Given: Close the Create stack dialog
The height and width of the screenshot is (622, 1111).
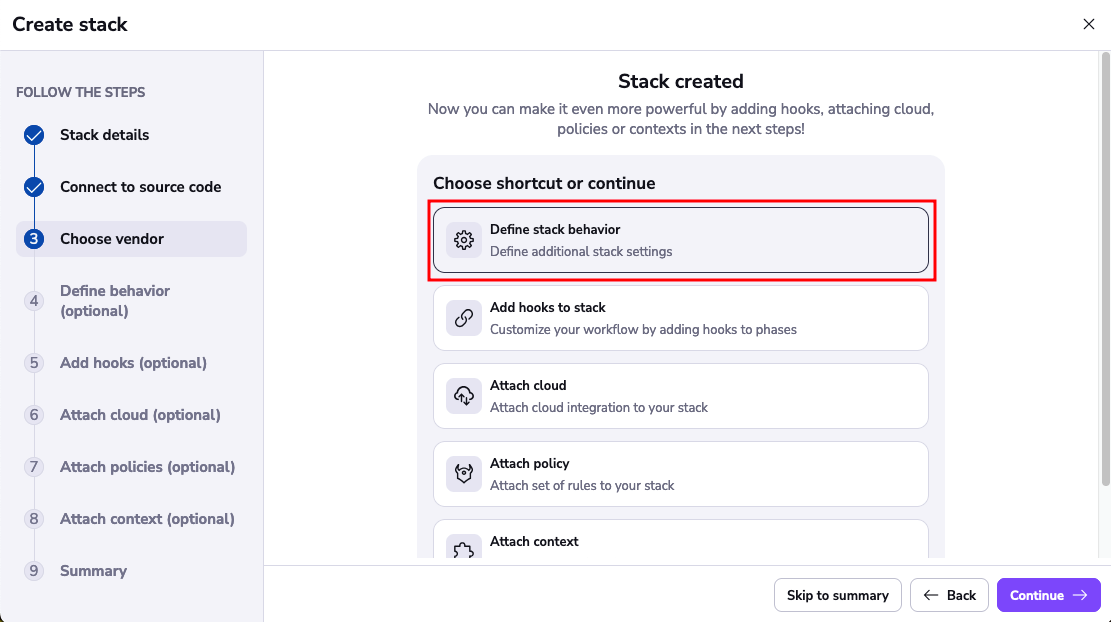Looking at the screenshot, I should pos(1089,24).
